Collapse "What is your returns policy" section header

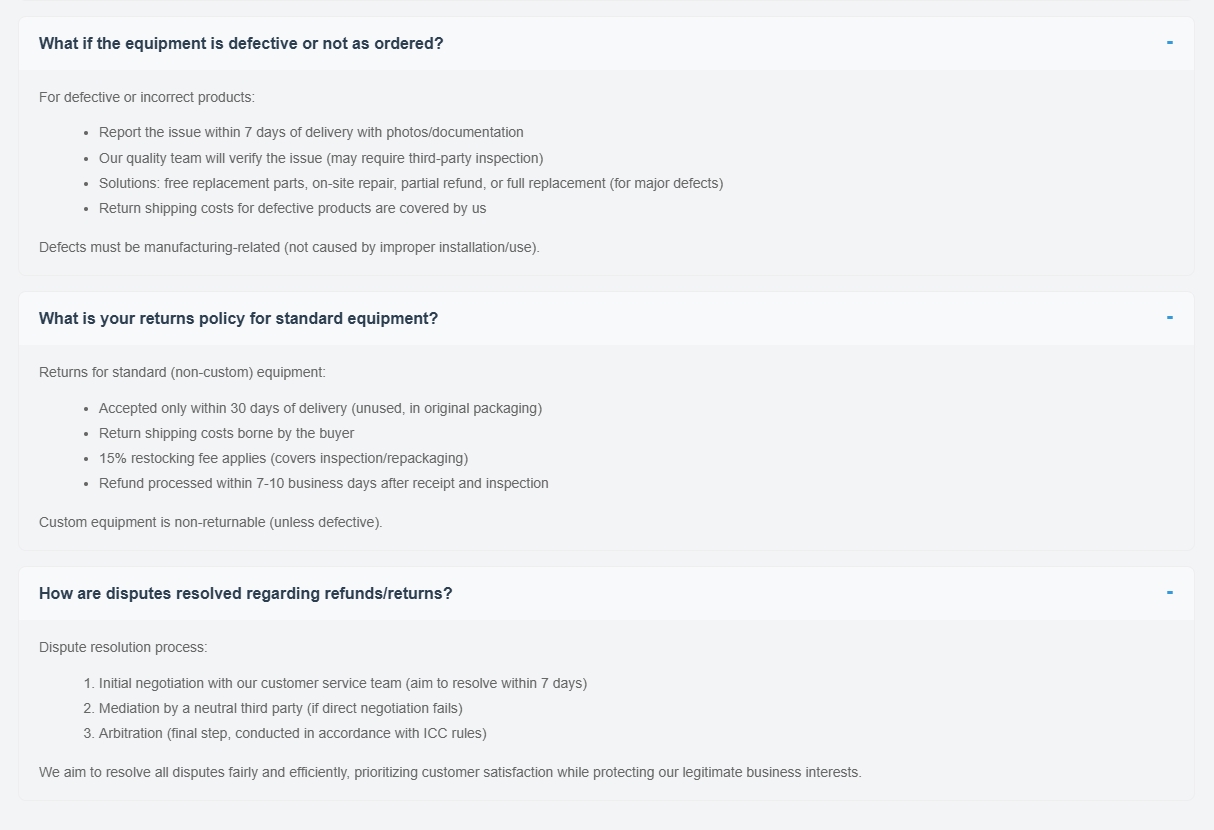pyautogui.click(x=238, y=319)
